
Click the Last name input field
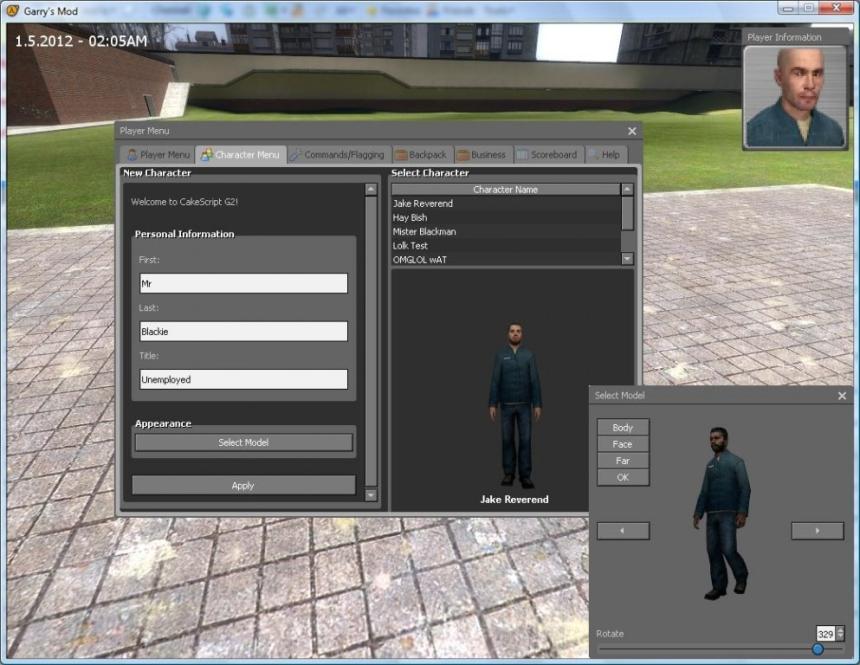click(x=244, y=331)
